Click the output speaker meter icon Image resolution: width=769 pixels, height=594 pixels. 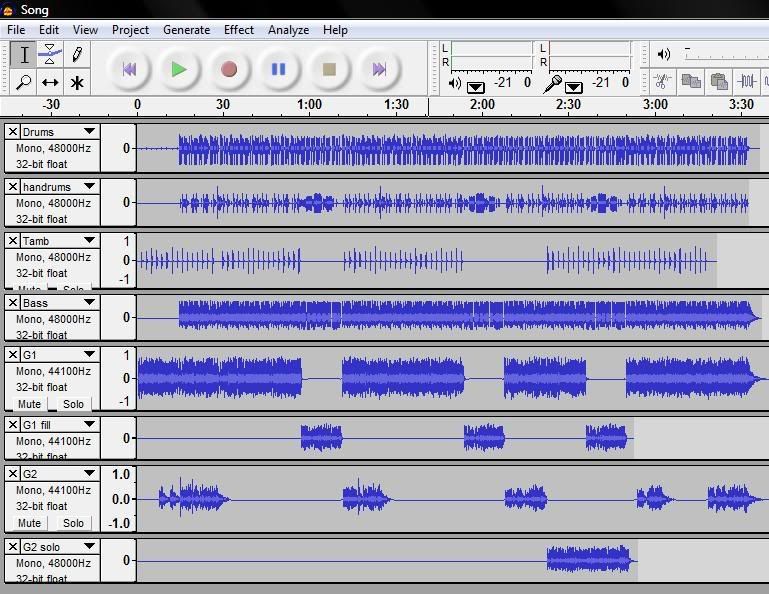click(x=455, y=84)
